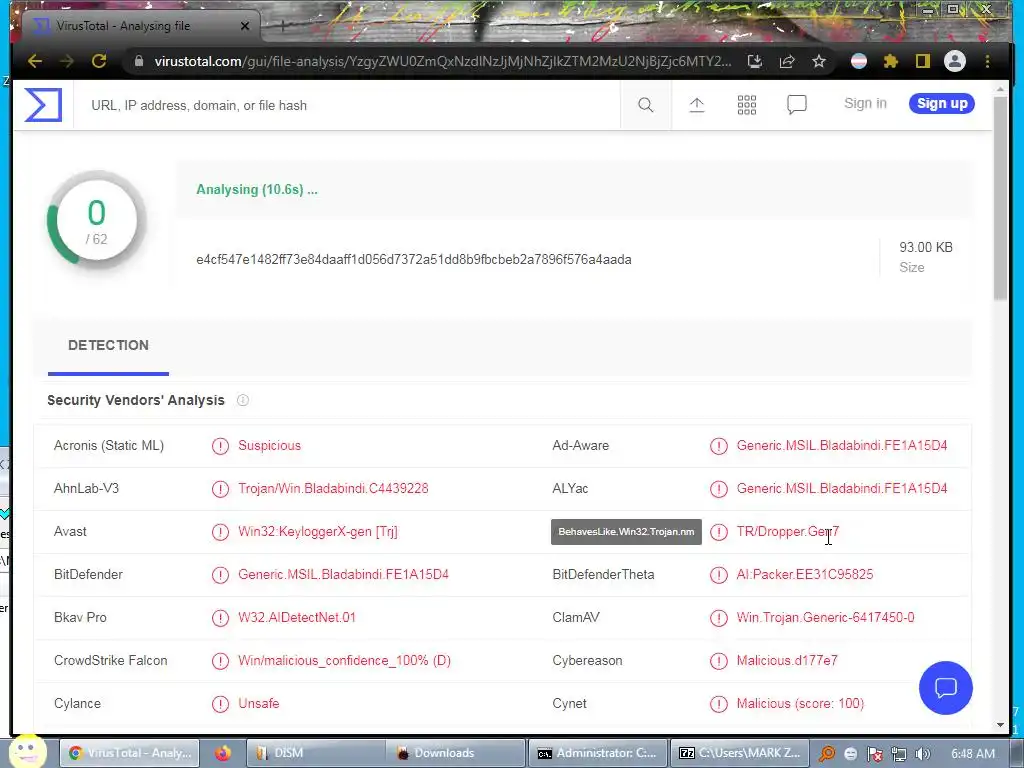Click the Cylance Unsafe result
Screen dimensions: 1024x768
(x=259, y=704)
